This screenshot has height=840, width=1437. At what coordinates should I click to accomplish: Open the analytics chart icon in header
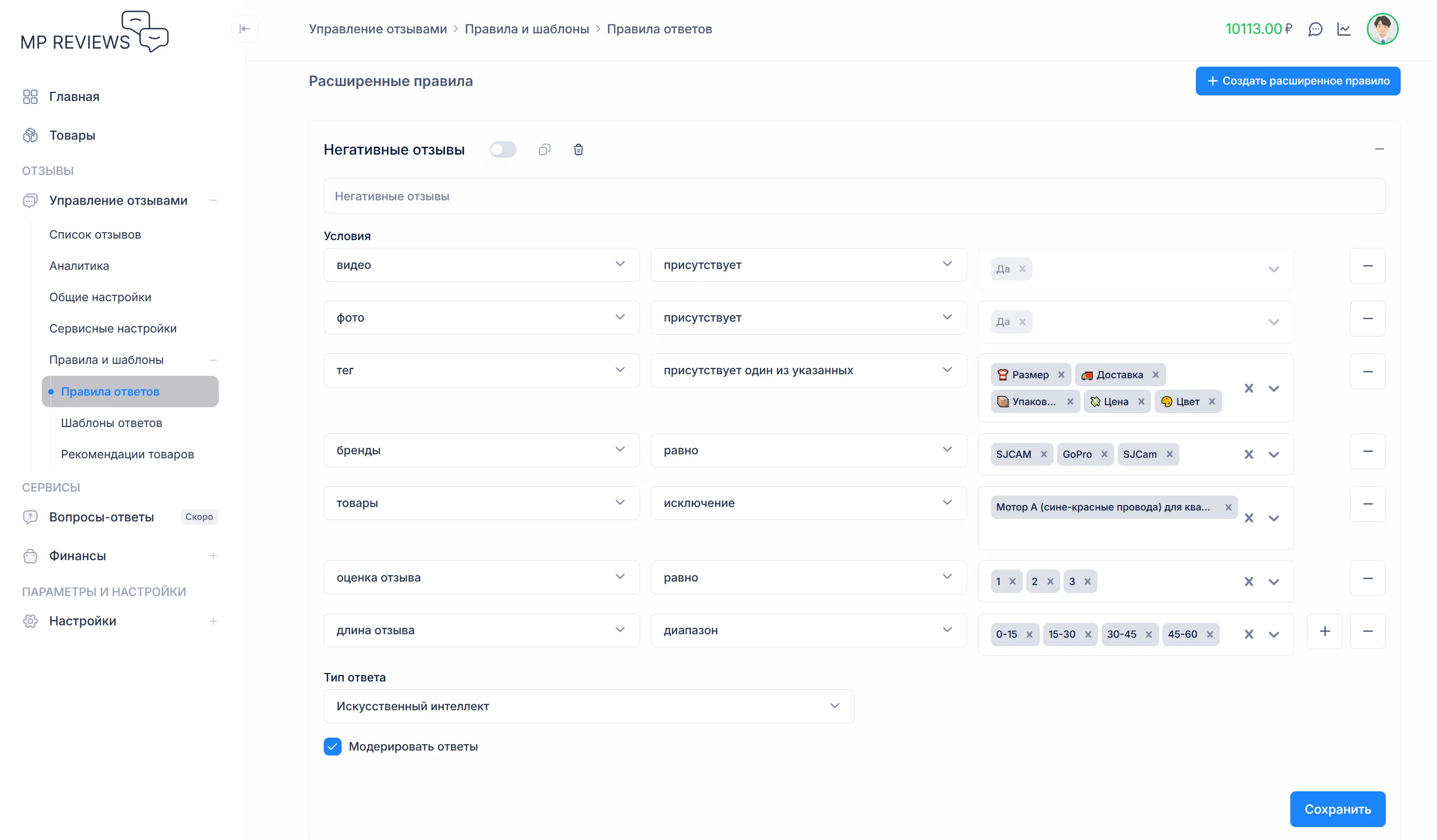point(1344,29)
